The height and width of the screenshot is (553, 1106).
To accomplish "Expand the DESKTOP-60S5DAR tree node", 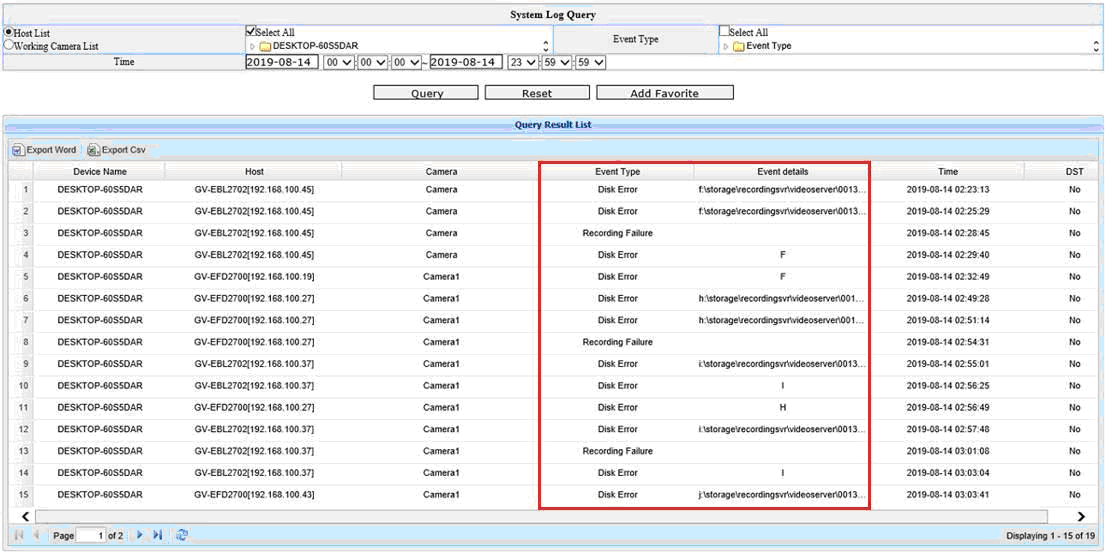I will pyautogui.click(x=253, y=47).
